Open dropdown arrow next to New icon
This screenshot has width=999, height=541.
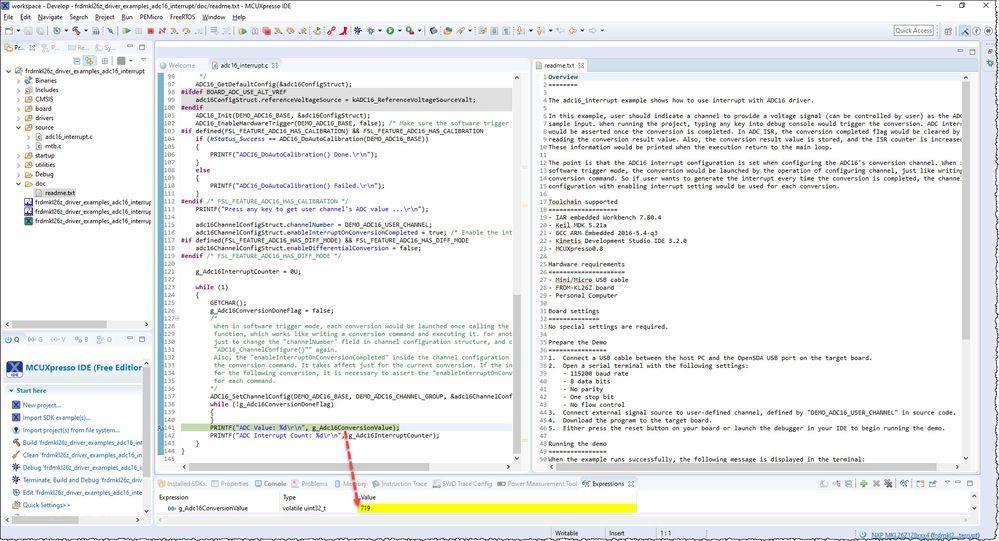pos(18,31)
